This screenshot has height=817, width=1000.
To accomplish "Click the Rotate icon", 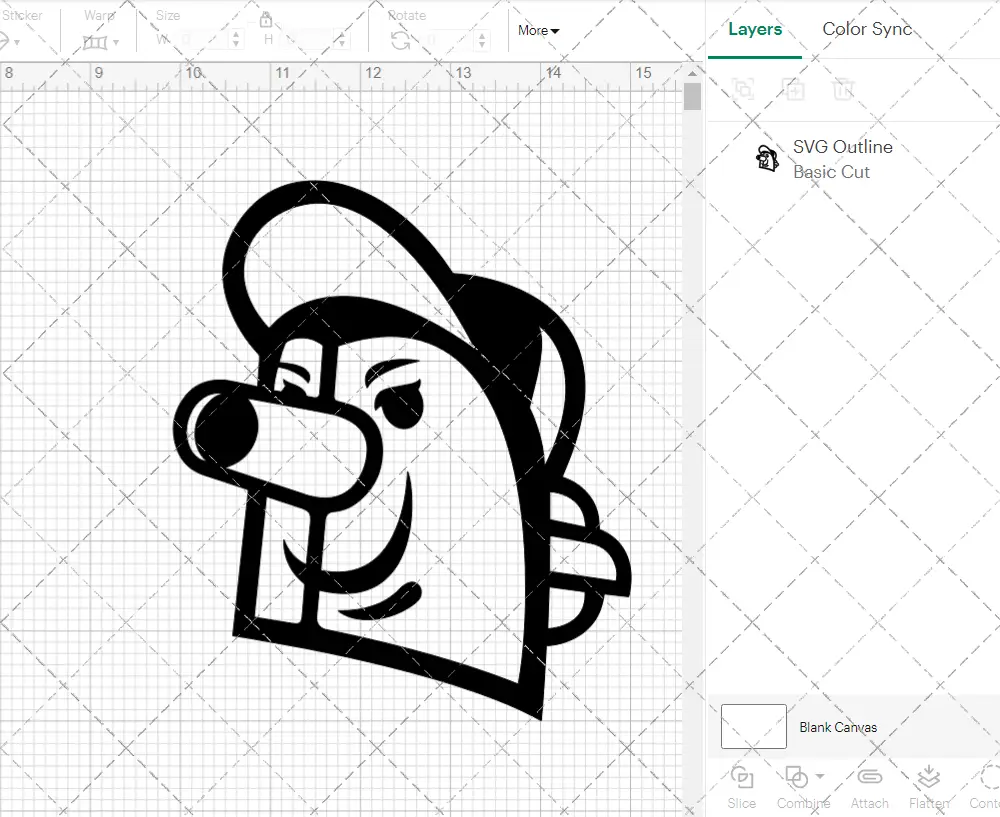I will [401, 41].
